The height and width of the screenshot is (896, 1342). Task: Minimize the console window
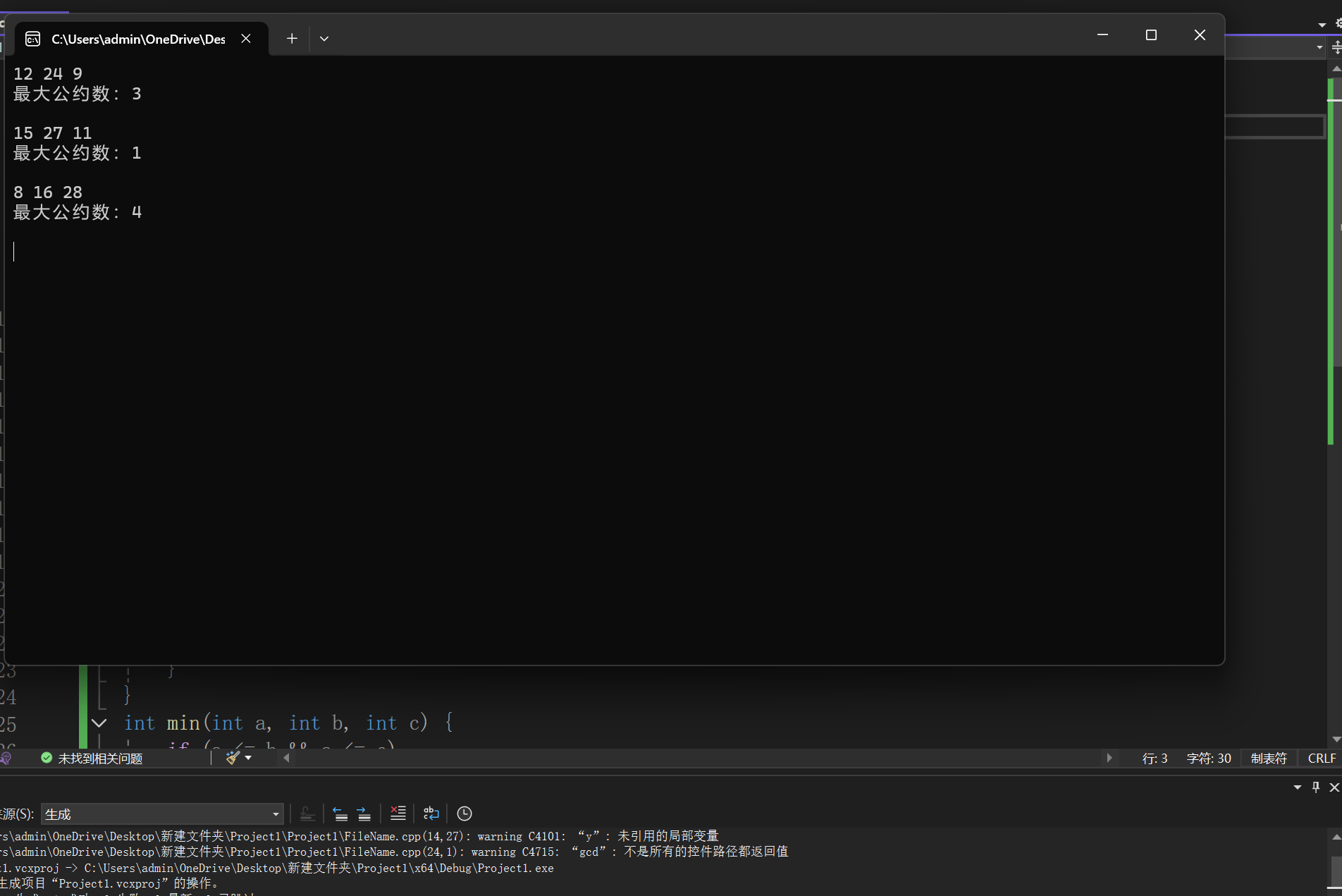[x=1102, y=35]
